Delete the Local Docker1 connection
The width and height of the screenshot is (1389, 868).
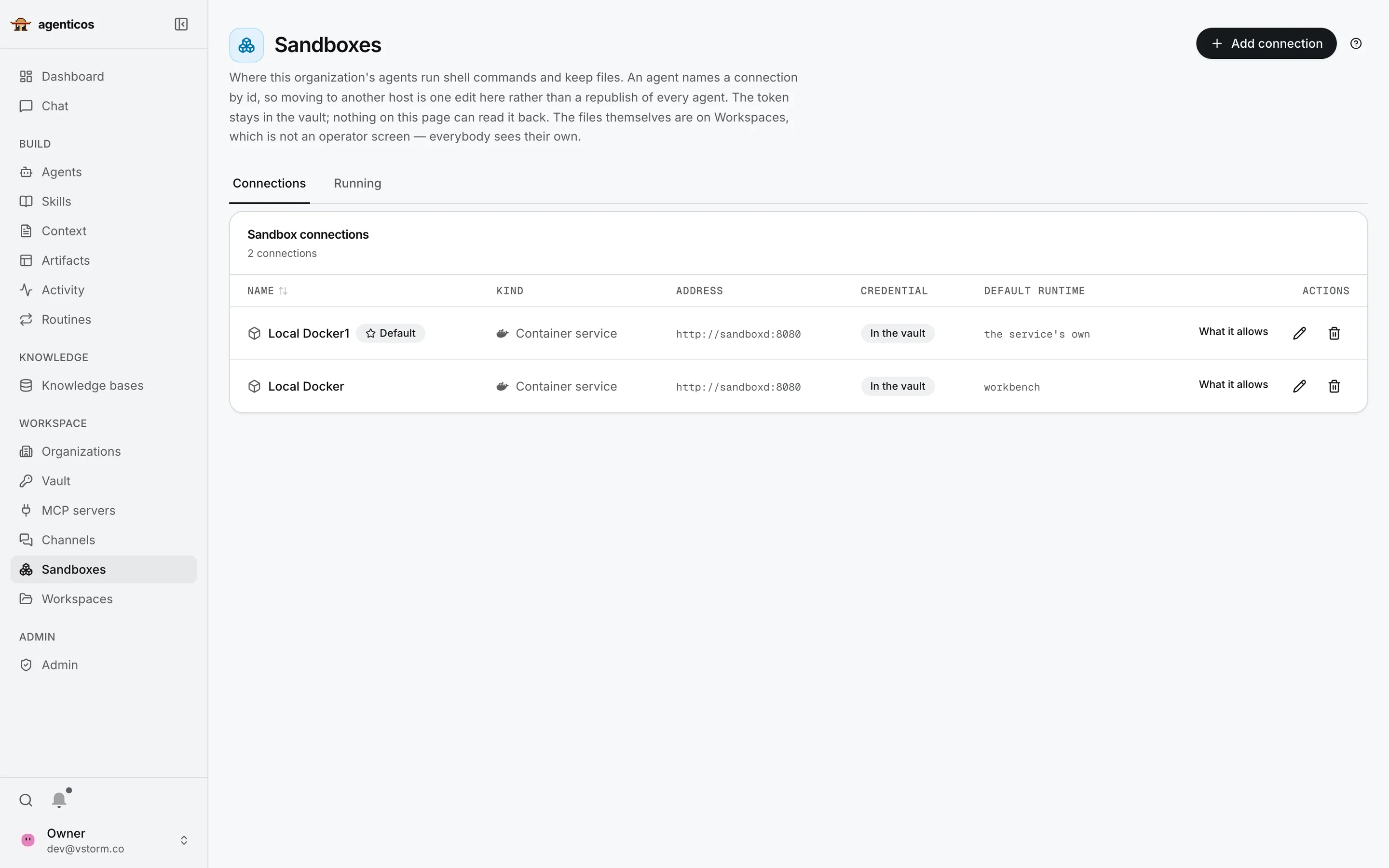pos(1334,334)
